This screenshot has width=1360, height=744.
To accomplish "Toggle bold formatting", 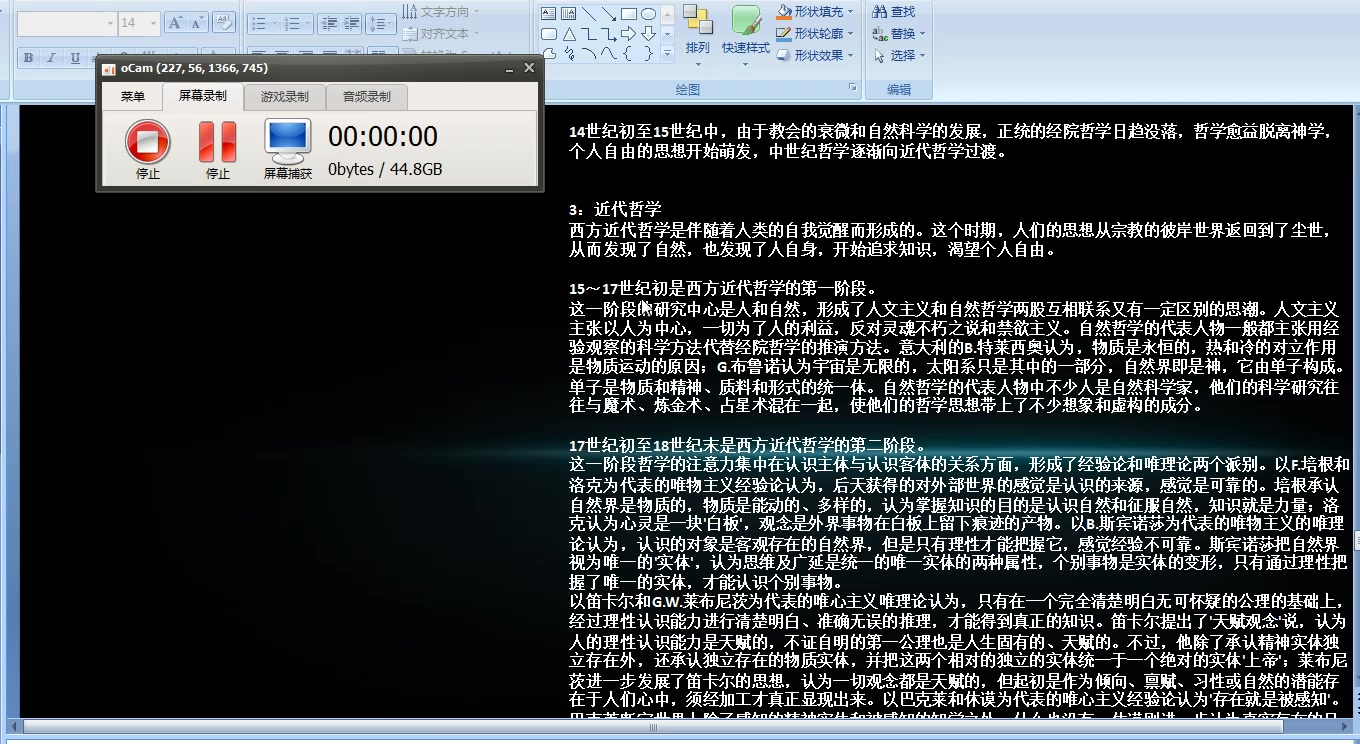I will [x=28, y=58].
